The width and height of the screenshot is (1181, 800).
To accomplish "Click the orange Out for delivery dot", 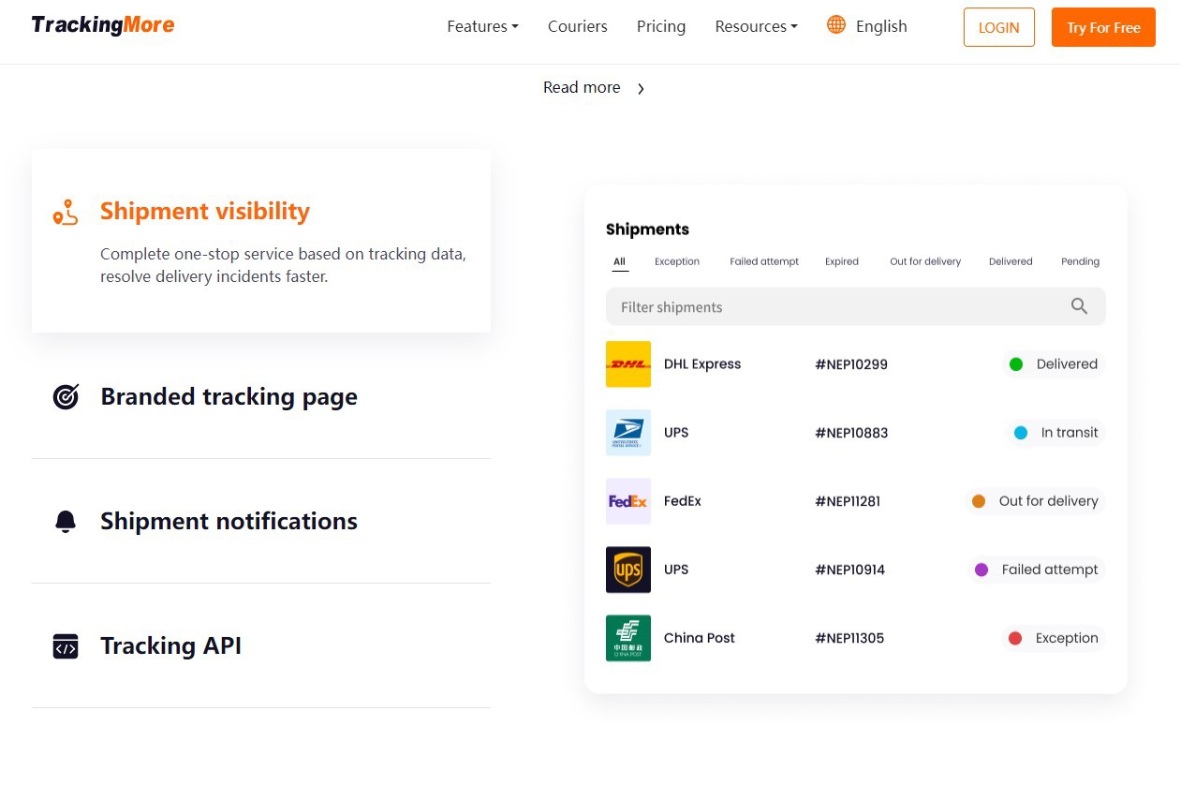I will 978,502.
